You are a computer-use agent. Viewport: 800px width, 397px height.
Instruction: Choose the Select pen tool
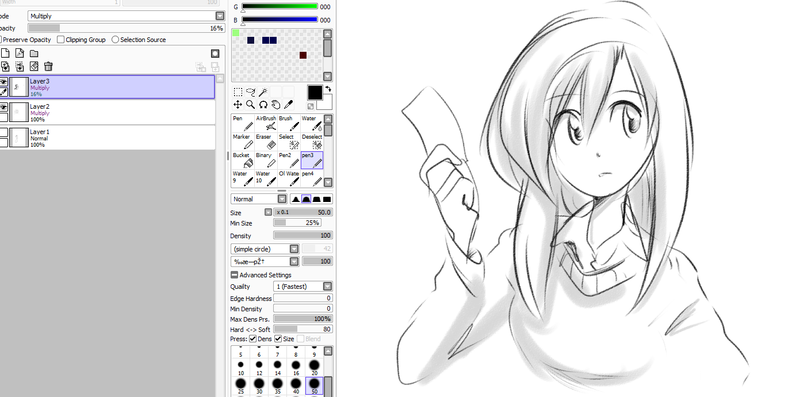click(289, 141)
